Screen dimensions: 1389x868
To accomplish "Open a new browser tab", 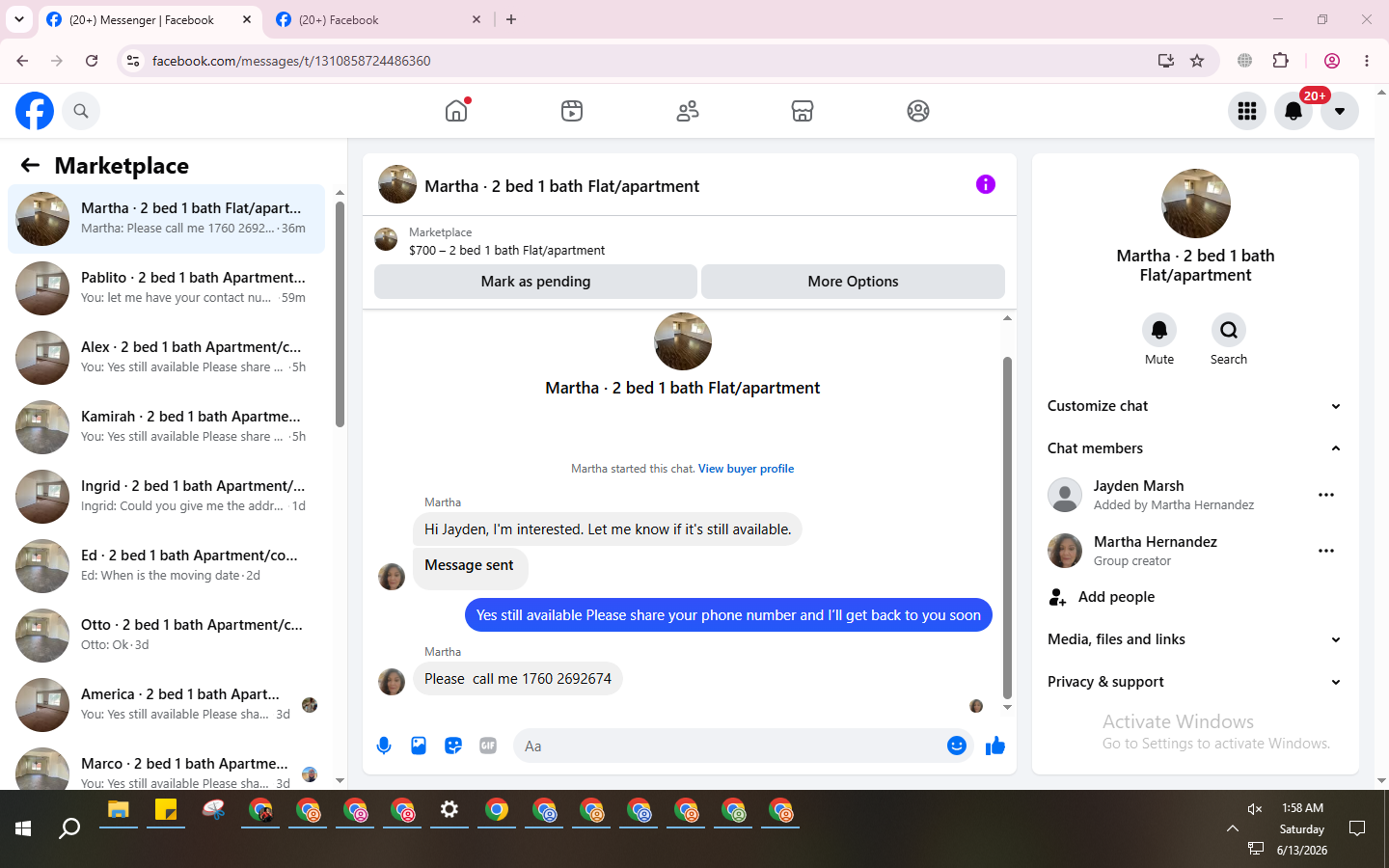I will tap(511, 19).
